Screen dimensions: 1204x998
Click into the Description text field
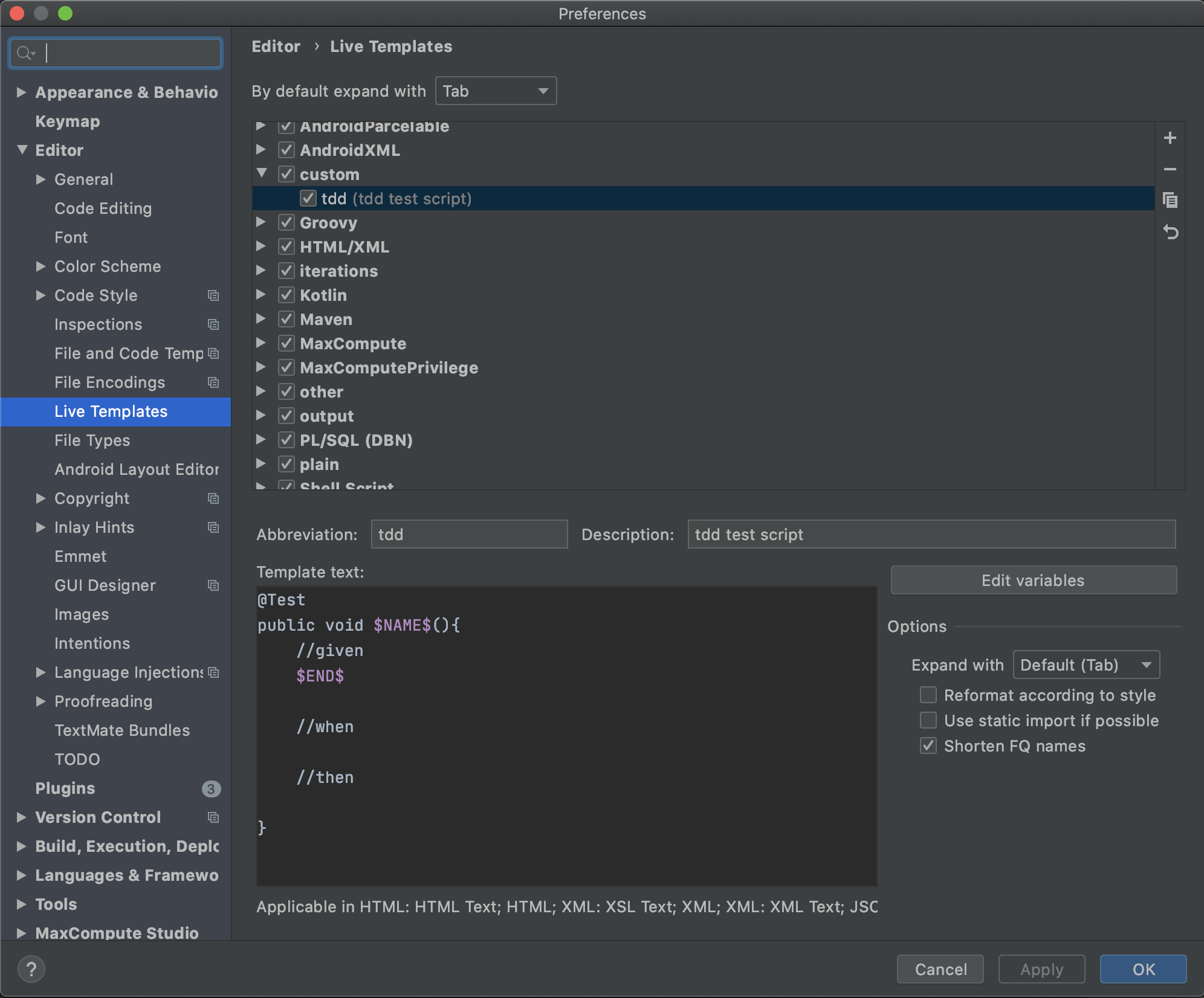tap(931, 535)
